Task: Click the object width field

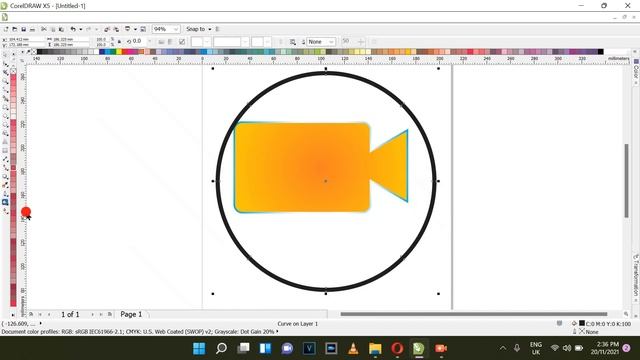Action: tap(69, 39)
